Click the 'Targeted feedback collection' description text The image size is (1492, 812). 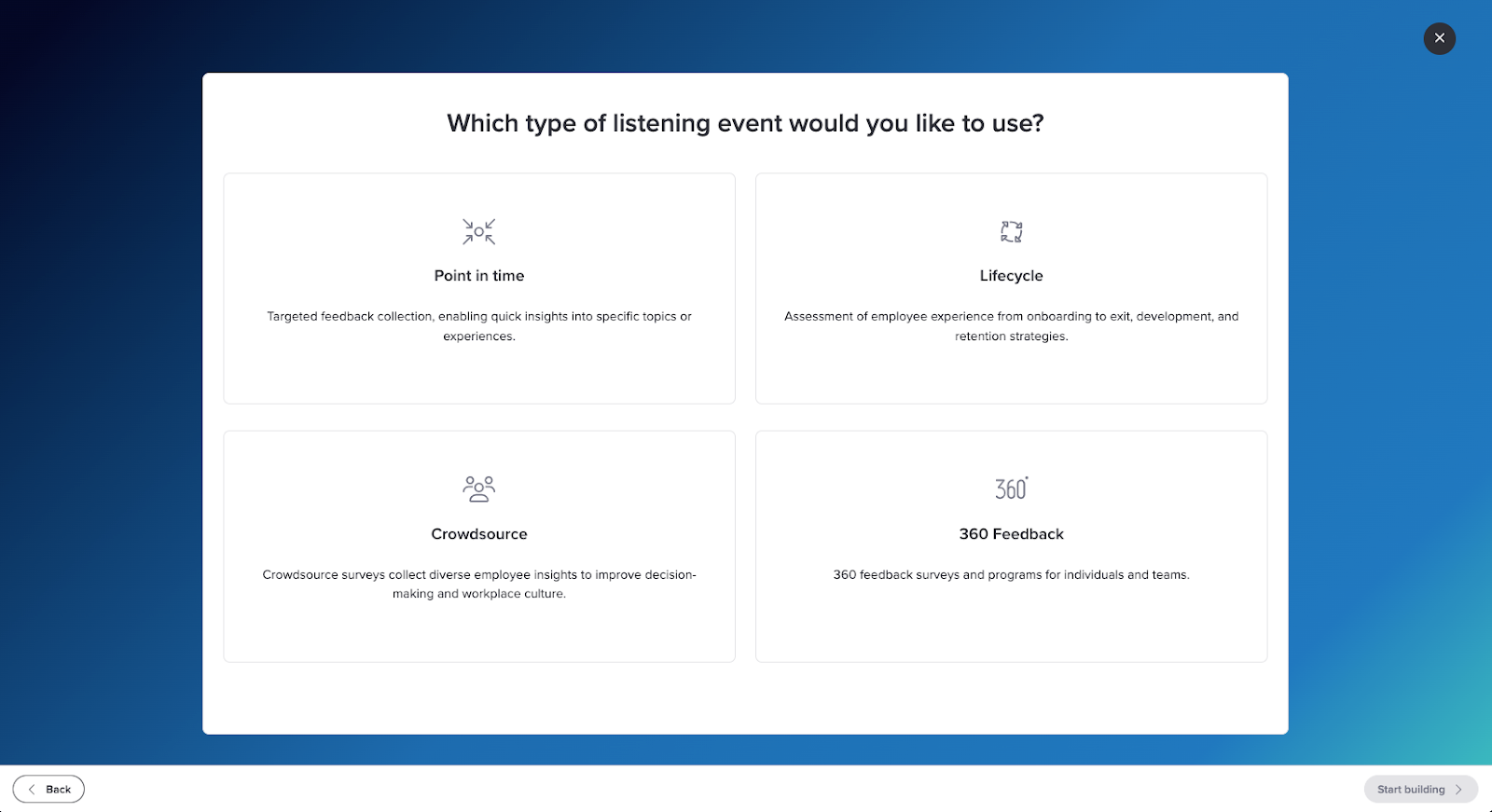tap(479, 326)
